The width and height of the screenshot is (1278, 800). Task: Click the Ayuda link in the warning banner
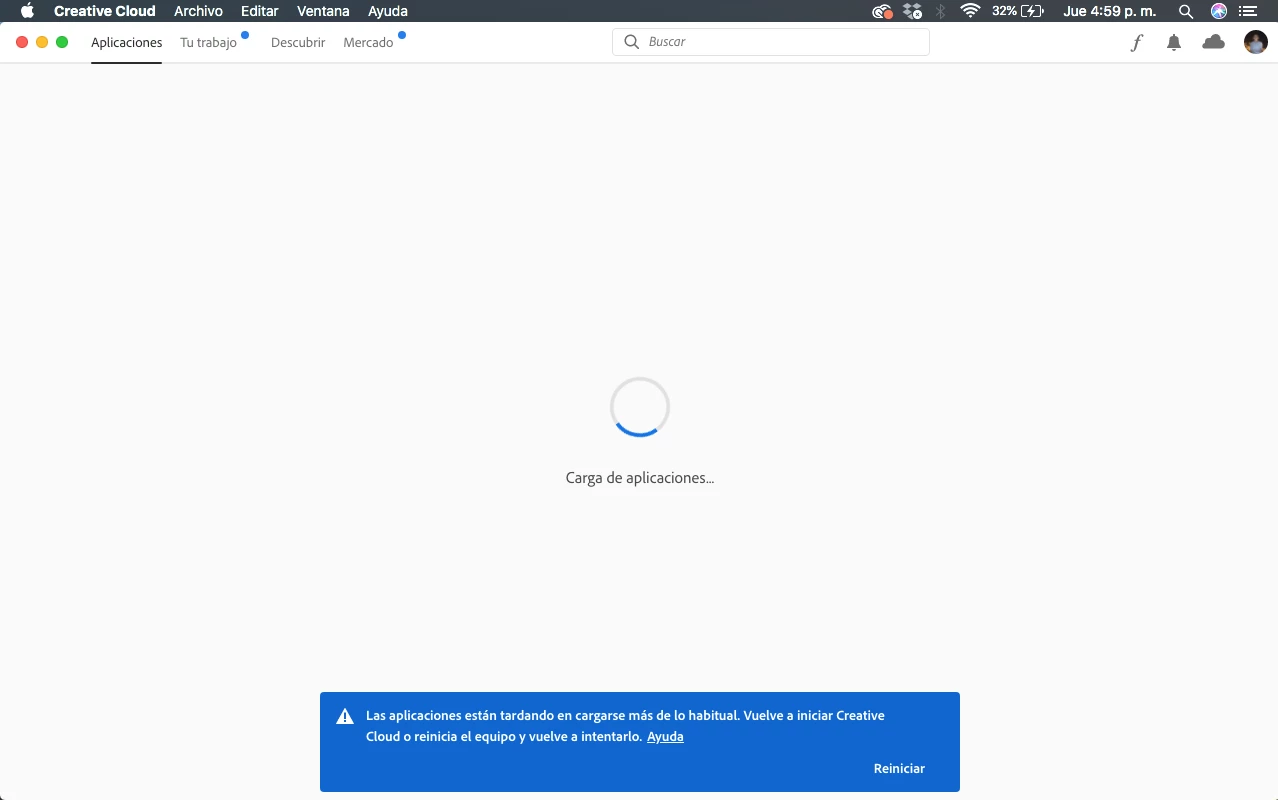point(665,737)
